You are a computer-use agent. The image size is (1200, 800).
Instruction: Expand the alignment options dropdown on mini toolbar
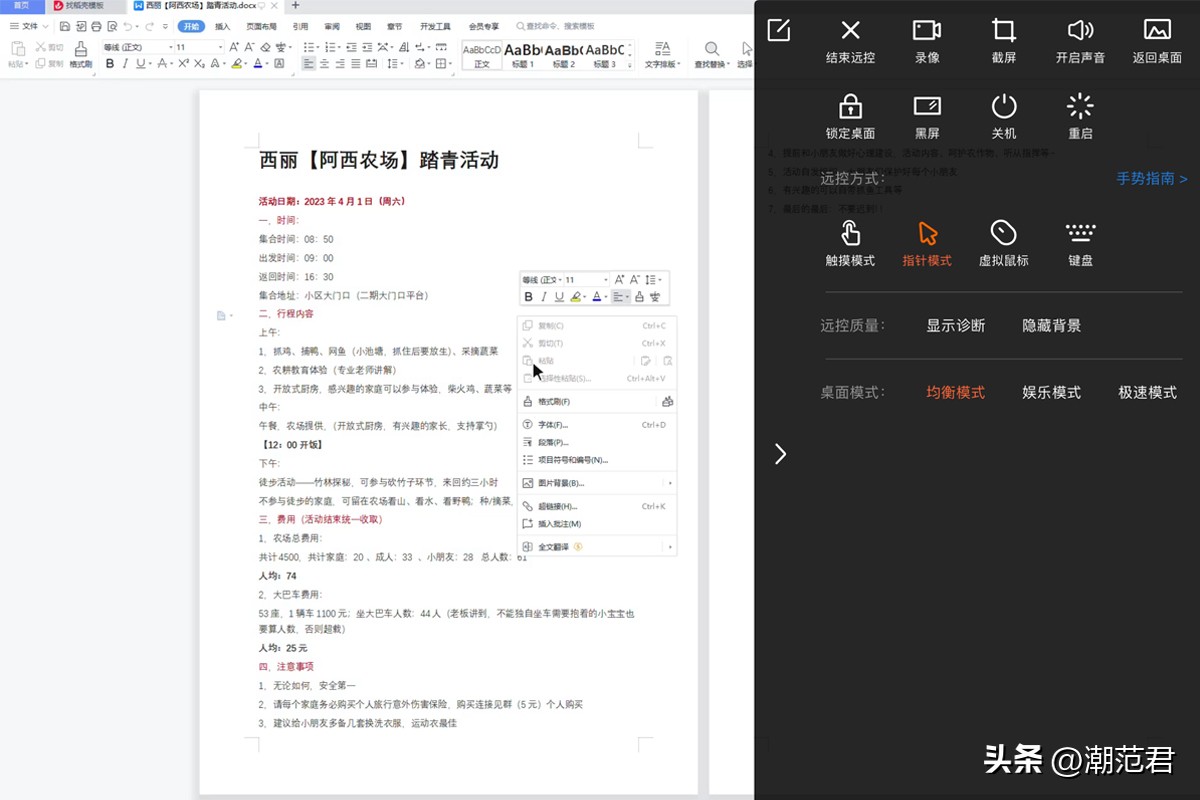pyautogui.click(x=628, y=296)
